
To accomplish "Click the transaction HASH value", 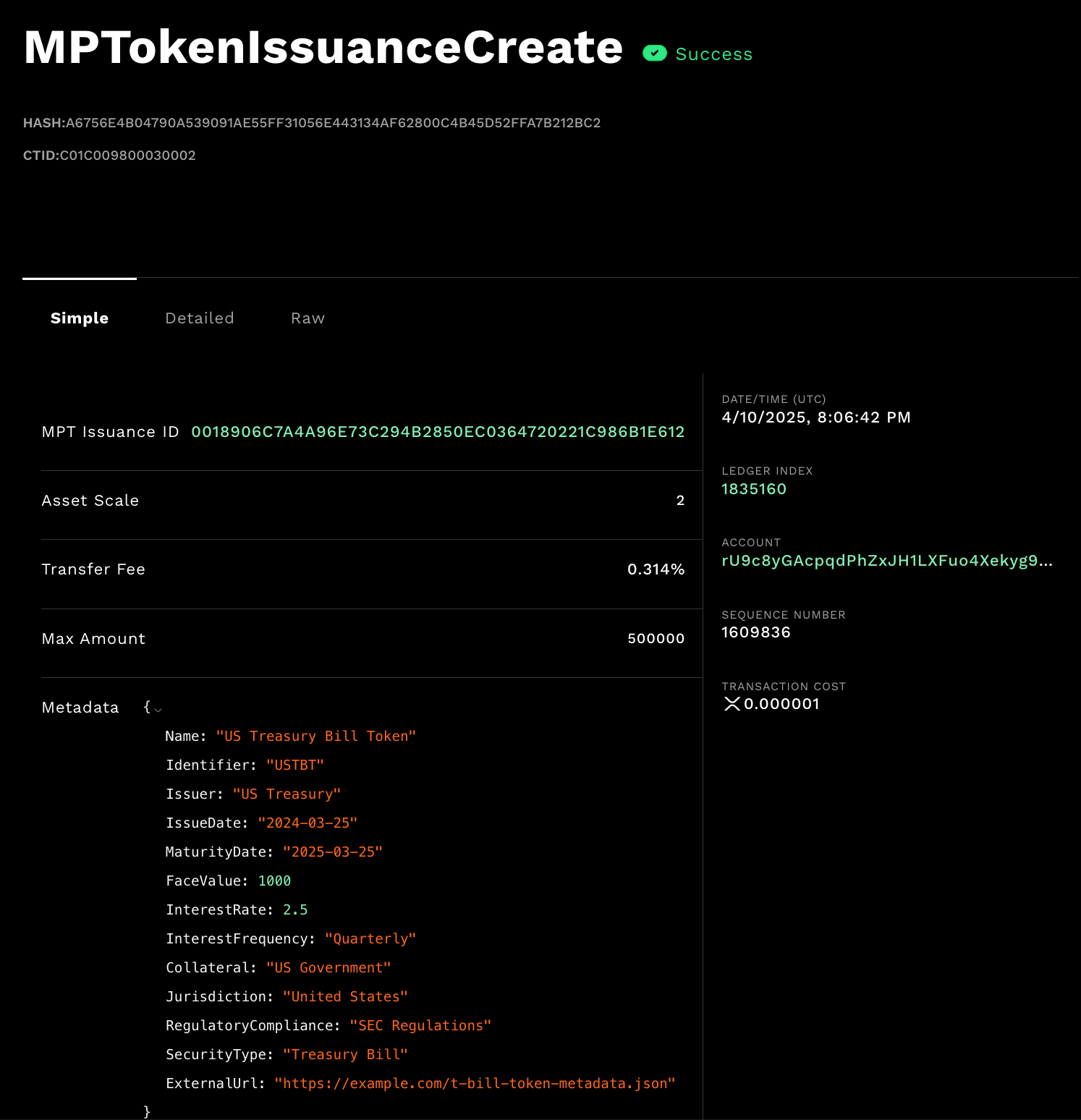I will point(333,123).
